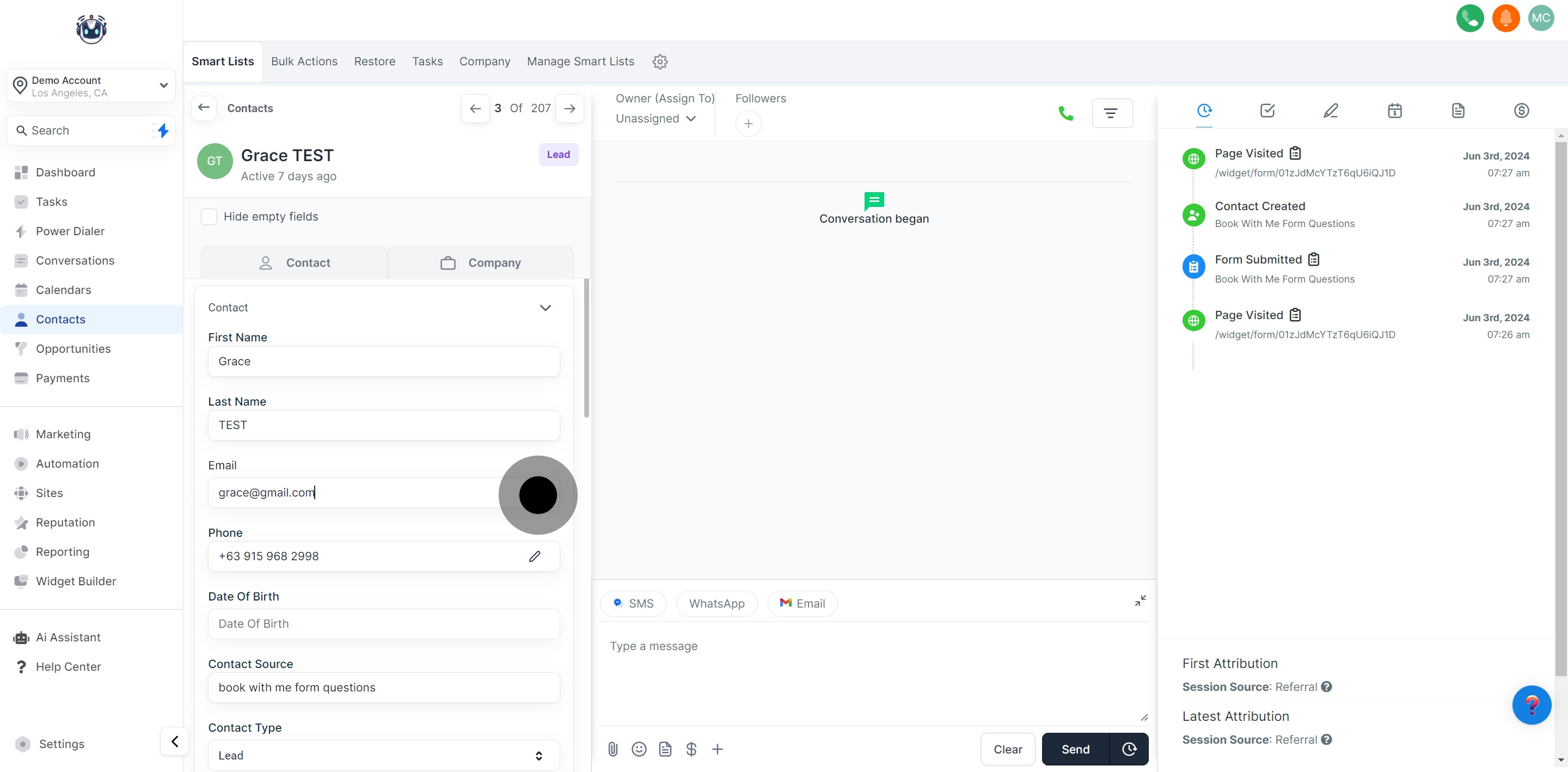Switch to the Bulk Actions tab

pos(304,62)
